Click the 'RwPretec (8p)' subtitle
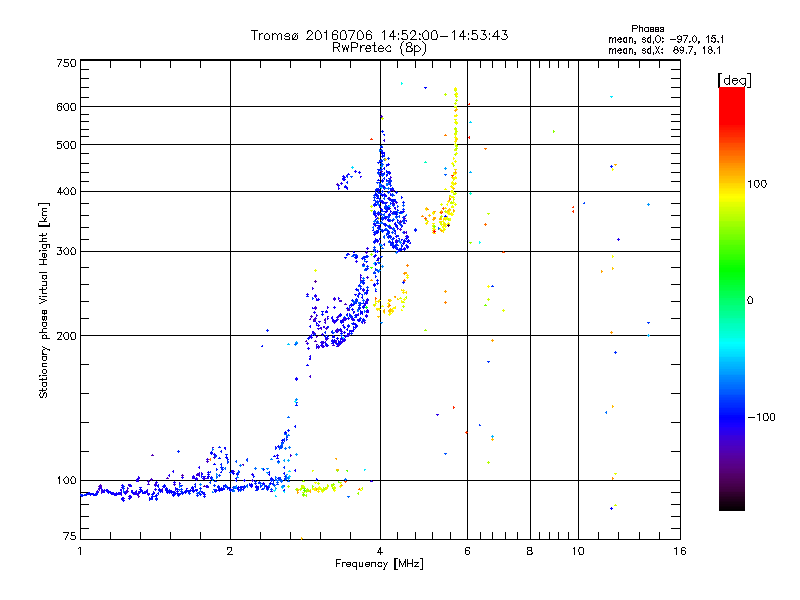This screenshot has width=800, height=600. point(379,48)
